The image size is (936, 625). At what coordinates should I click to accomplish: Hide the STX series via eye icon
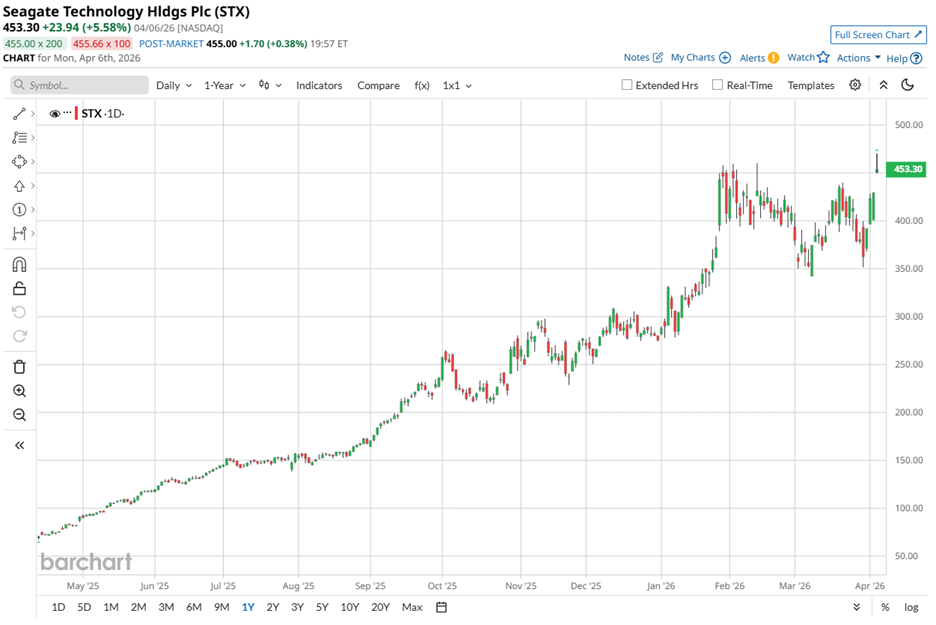55,114
